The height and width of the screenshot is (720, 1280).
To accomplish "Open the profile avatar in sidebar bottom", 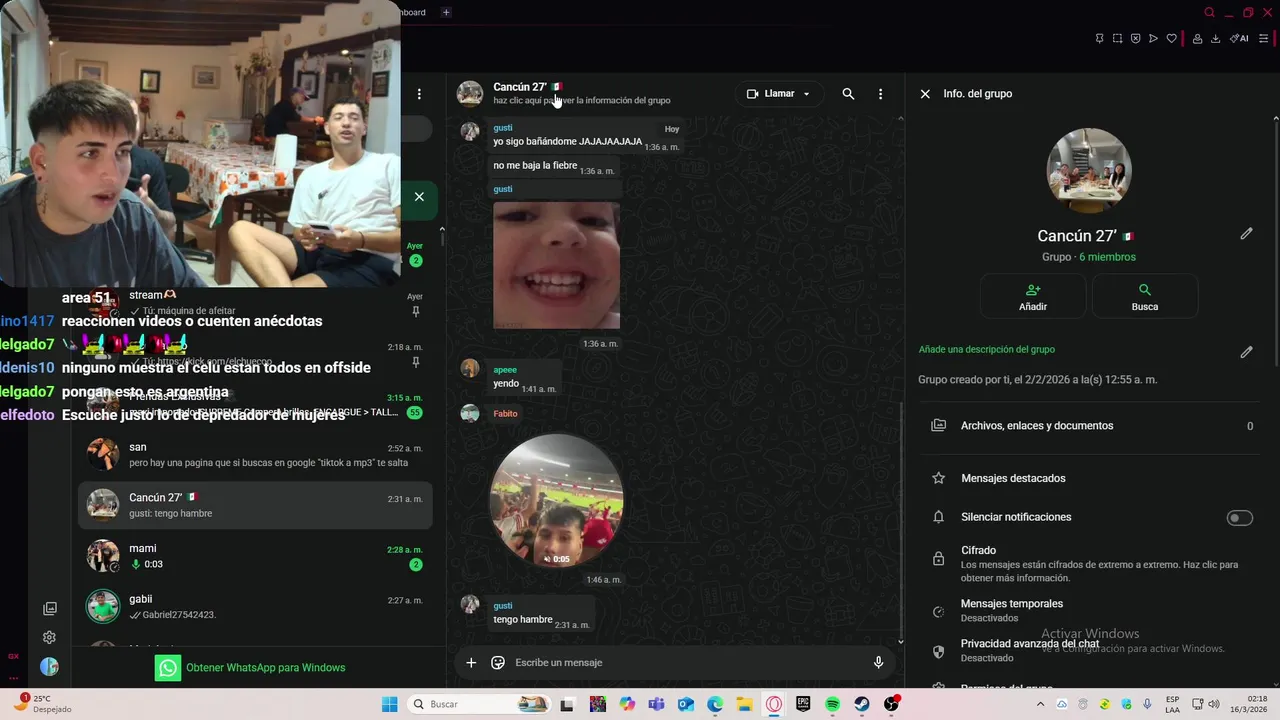I will pos(49,667).
